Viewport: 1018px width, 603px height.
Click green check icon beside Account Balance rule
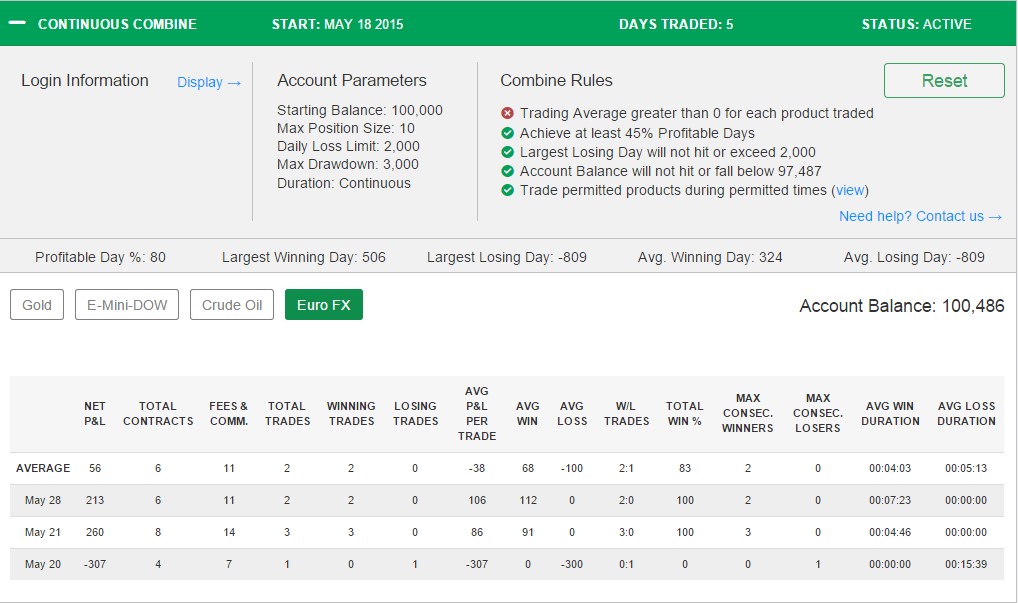(x=507, y=171)
